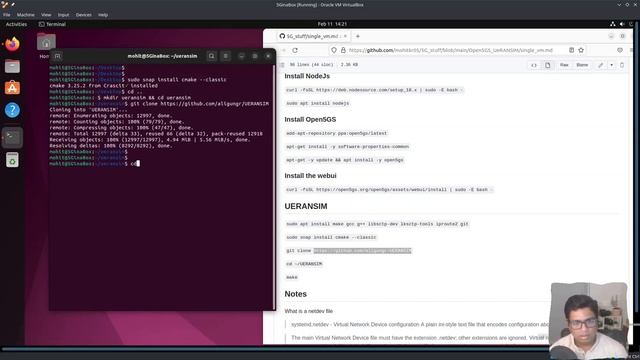Click the 'Install the webui' heading
This screenshot has height=360, width=640.
(310, 176)
